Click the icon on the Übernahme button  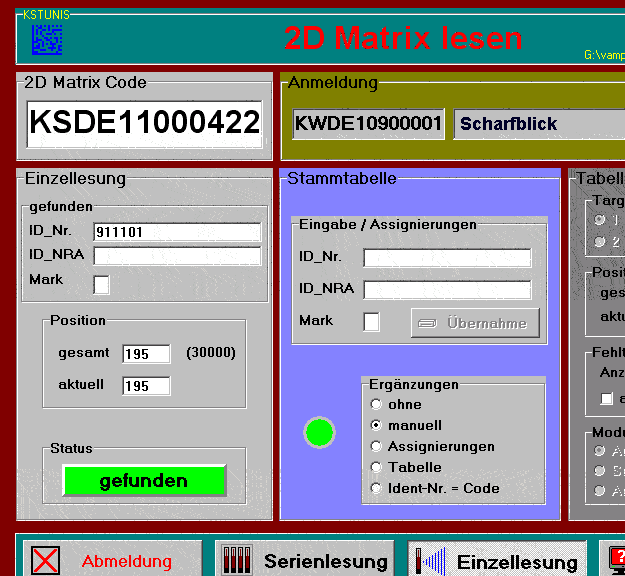428,324
